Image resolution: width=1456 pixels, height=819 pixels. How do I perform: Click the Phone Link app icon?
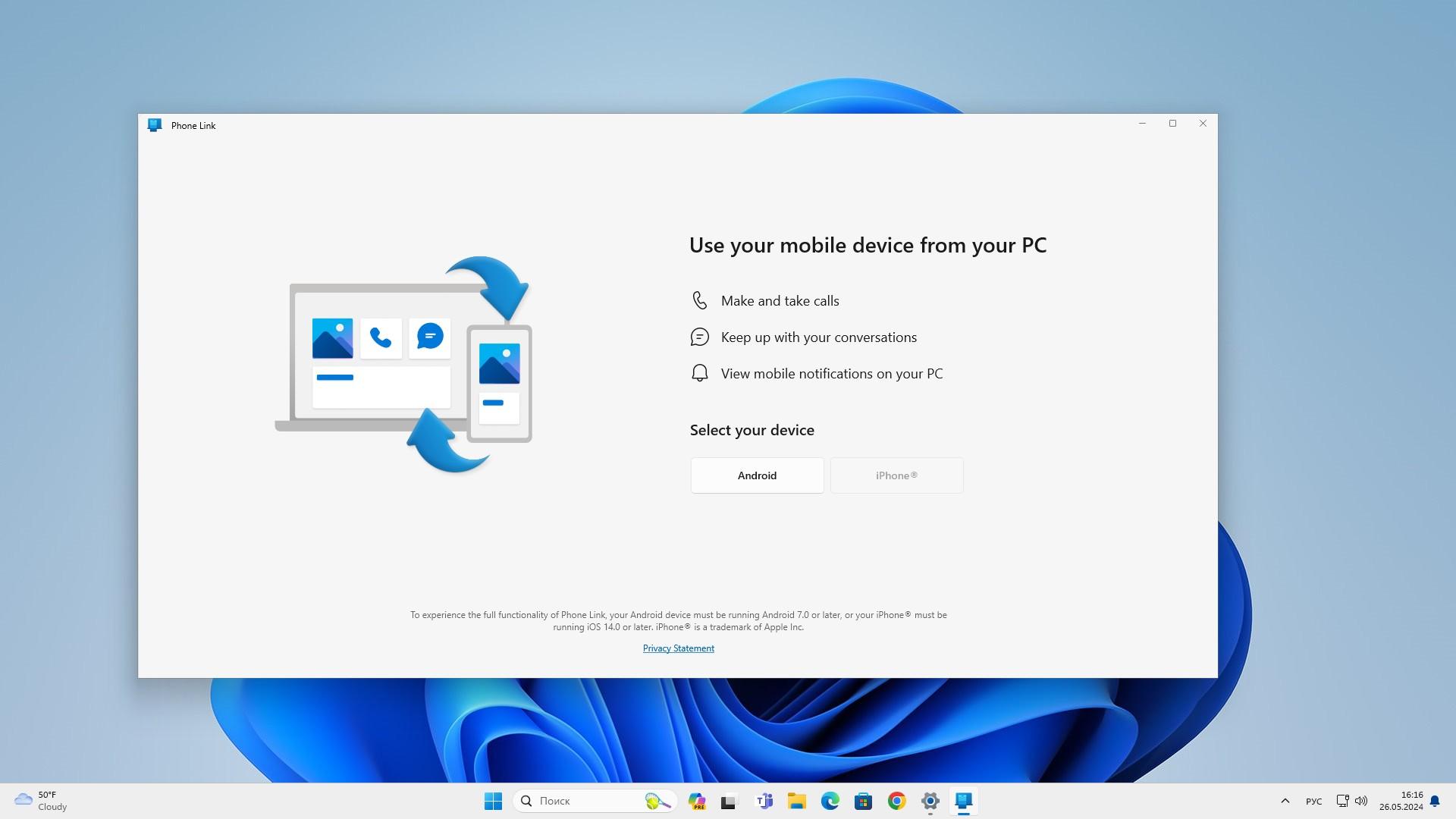154,124
